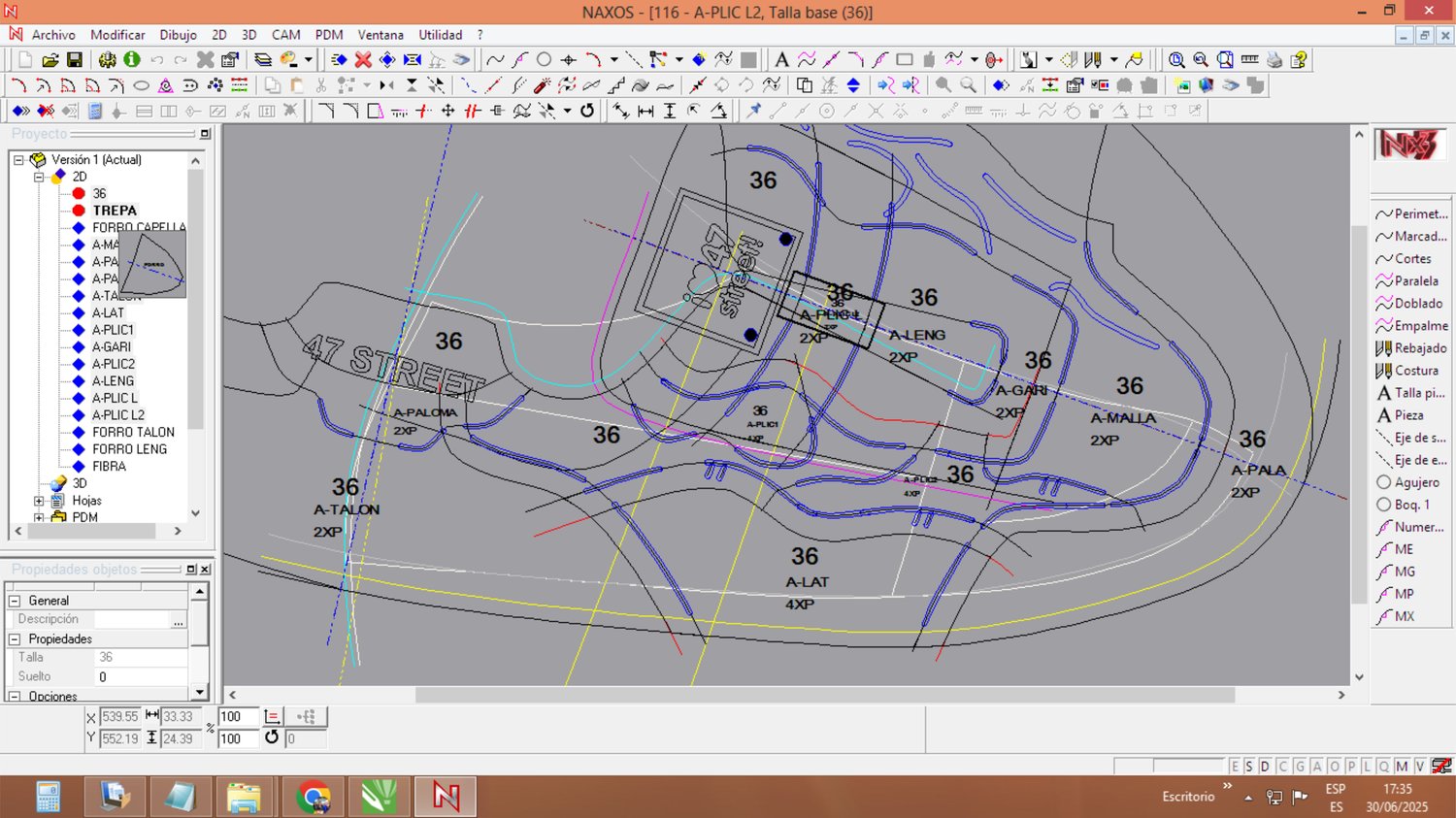Toggle the V indicator in status bar
The height and width of the screenshot is (818, 1456).
pyautogui.click(x=1420, y=767)
